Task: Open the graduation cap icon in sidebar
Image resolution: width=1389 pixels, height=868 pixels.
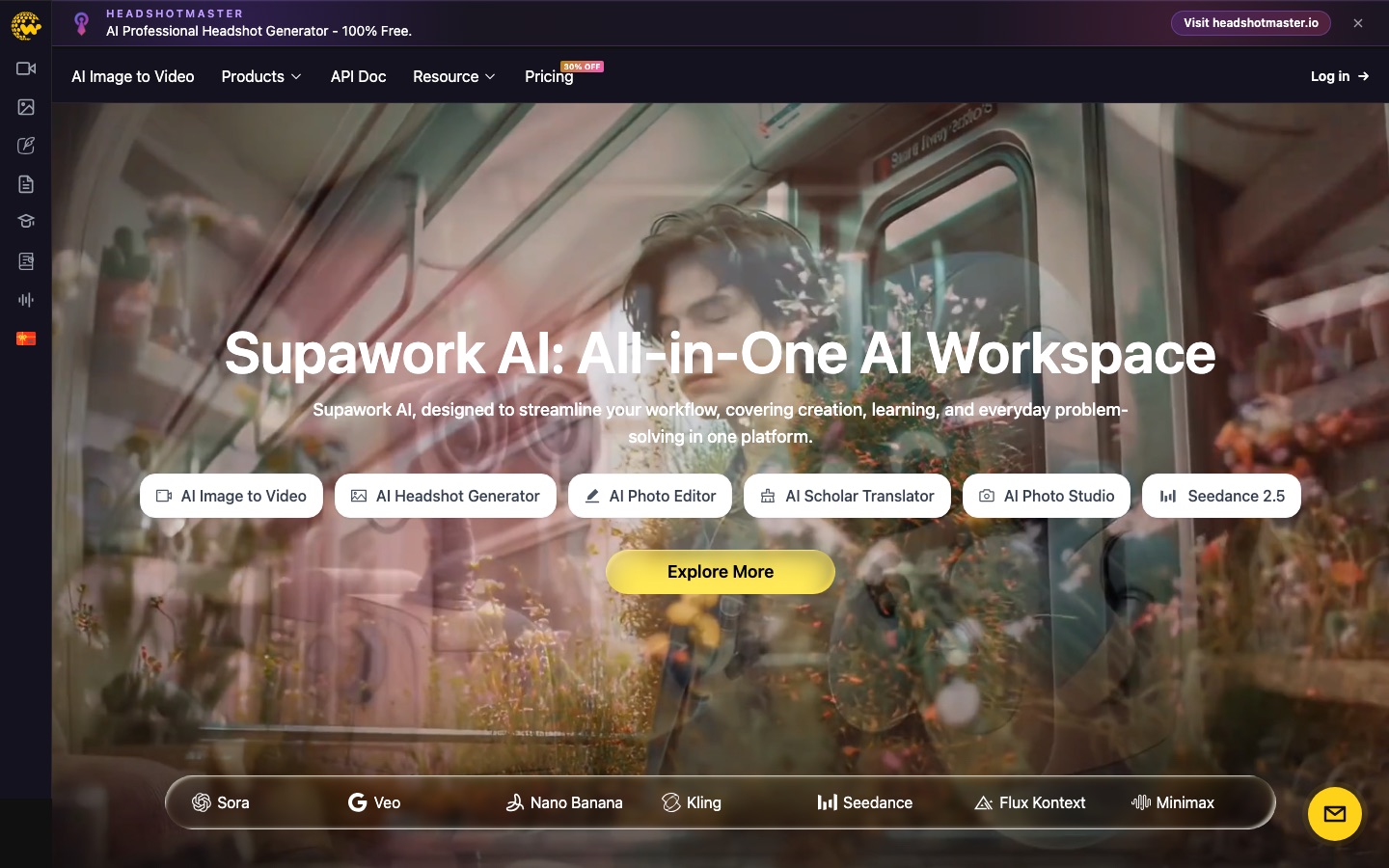Action: (x=26, y=222)
